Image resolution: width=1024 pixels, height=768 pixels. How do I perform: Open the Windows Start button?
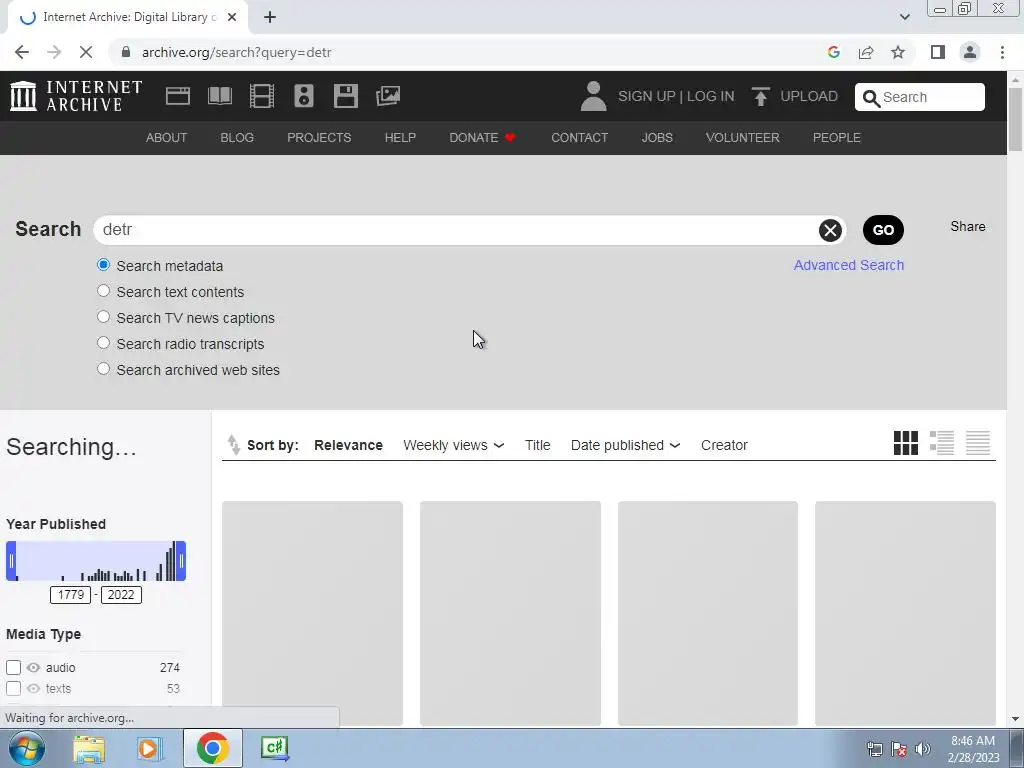click(x=27, y=748)
